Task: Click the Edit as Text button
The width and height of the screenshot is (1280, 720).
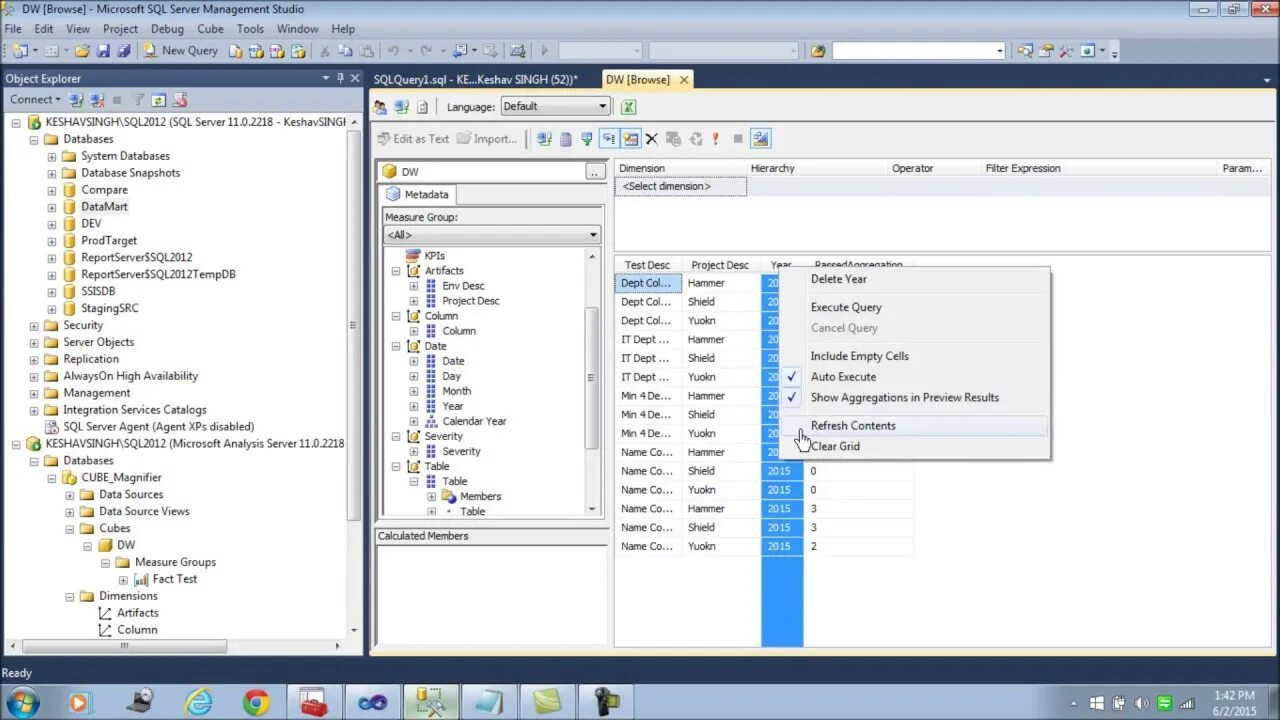Action: (x=414, y=139)
